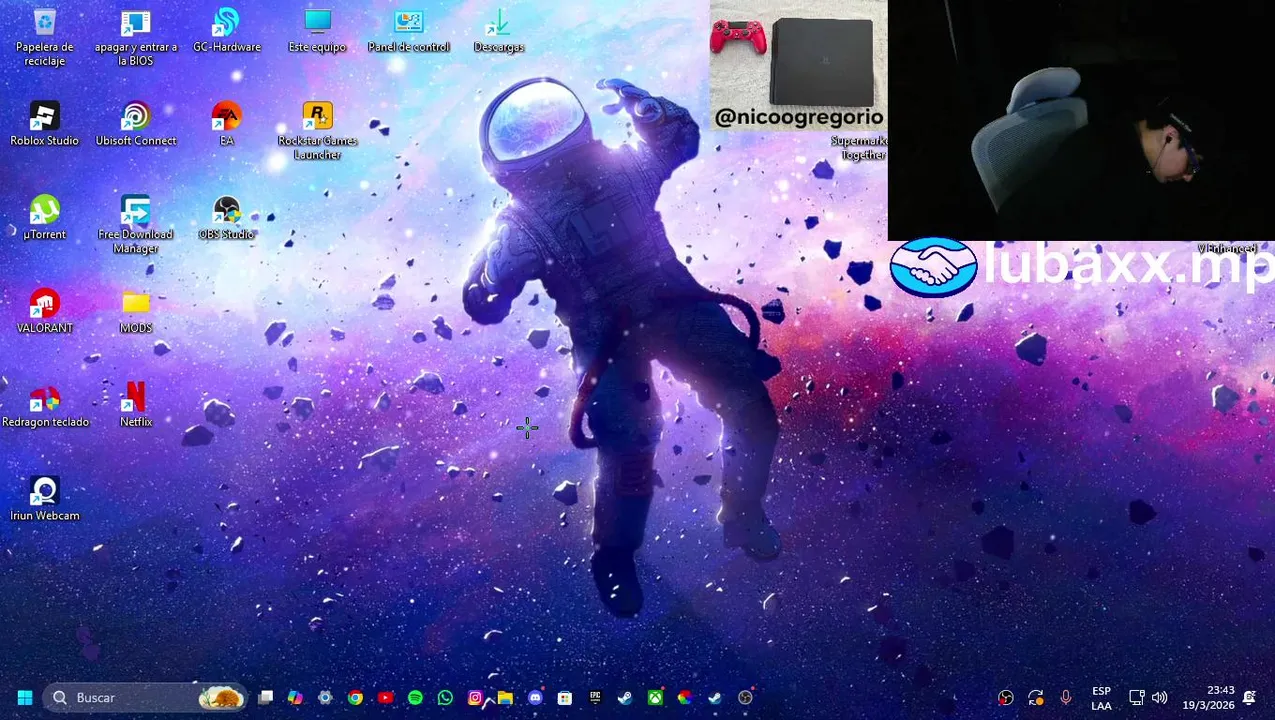
Task: Open the network status tray icon
Action: point(1137,698)
